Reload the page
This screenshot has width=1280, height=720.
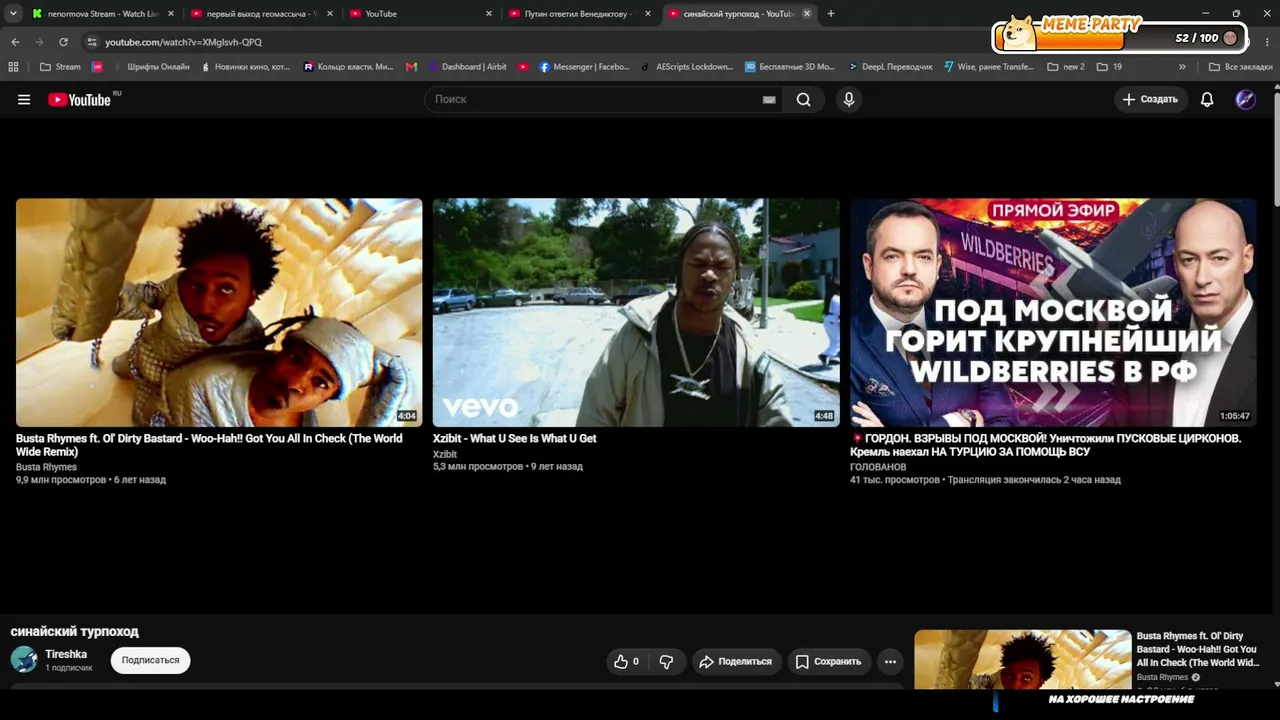click(63, 42)
